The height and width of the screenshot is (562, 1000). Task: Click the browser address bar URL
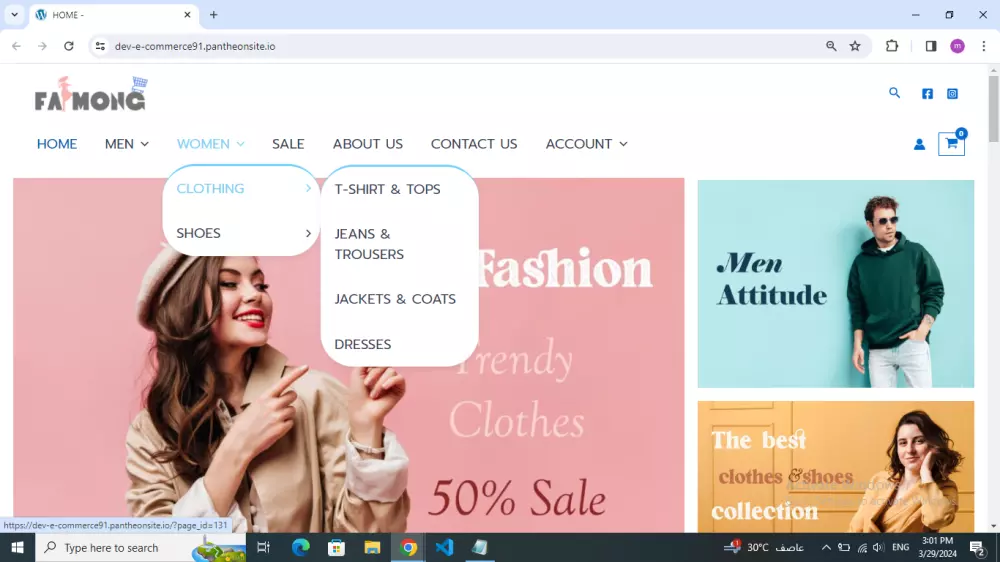click(195, 46)
